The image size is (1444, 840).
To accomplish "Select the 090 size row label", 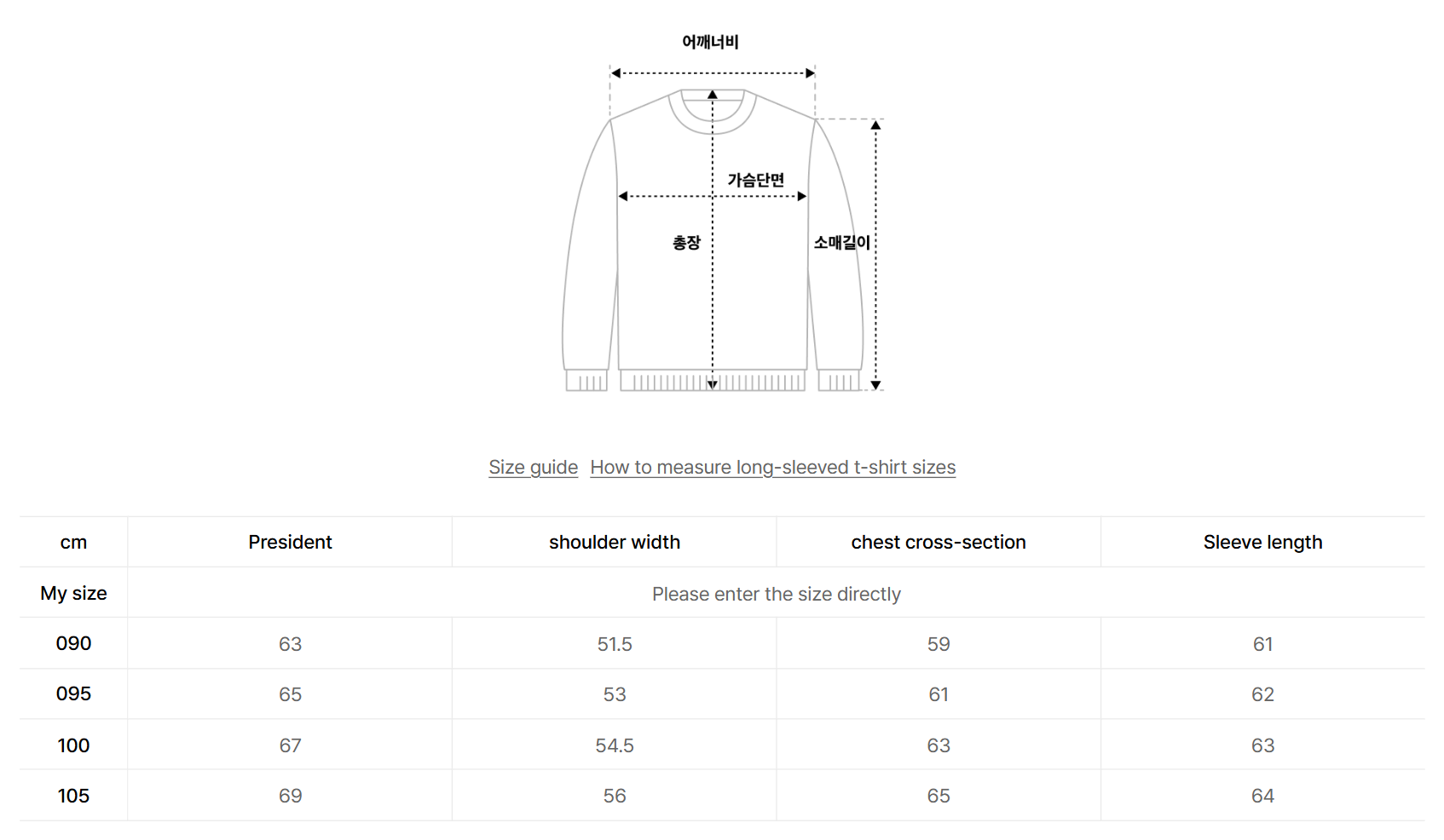I will click(73, 643).
